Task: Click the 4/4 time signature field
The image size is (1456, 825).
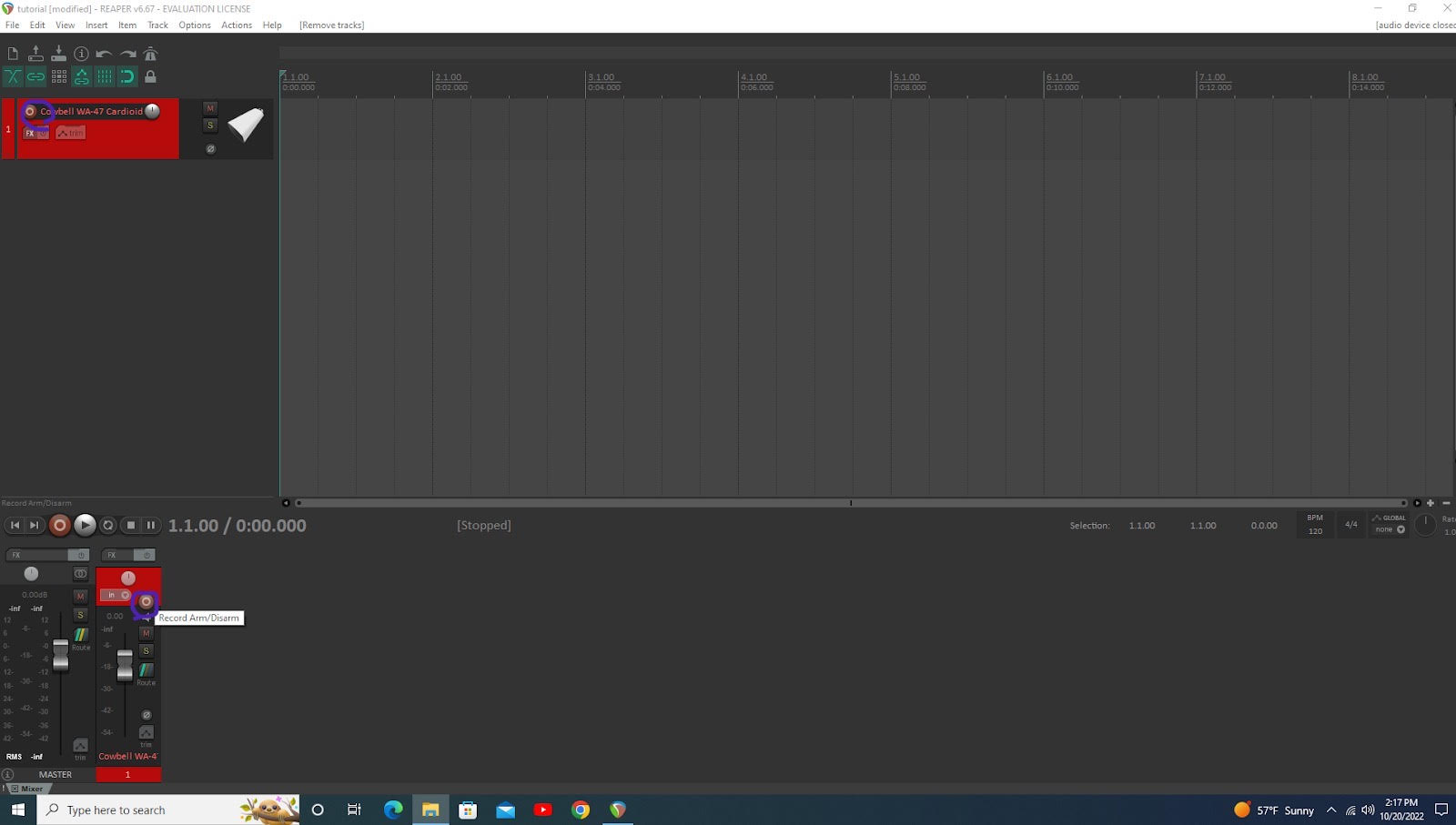Action: (1351, 525)
